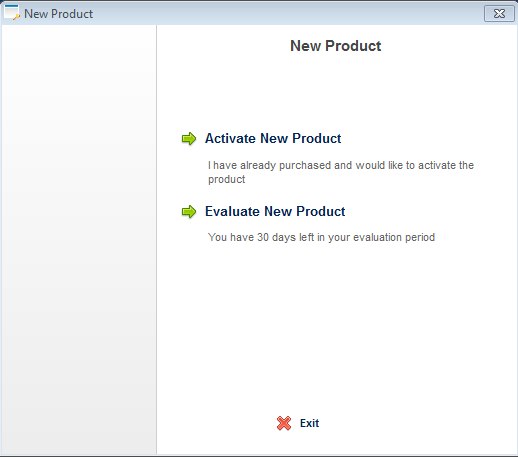Click the bold New Product page heading
Image resolution: width=518 pixels, height=457 pixels.
[336, 46]
